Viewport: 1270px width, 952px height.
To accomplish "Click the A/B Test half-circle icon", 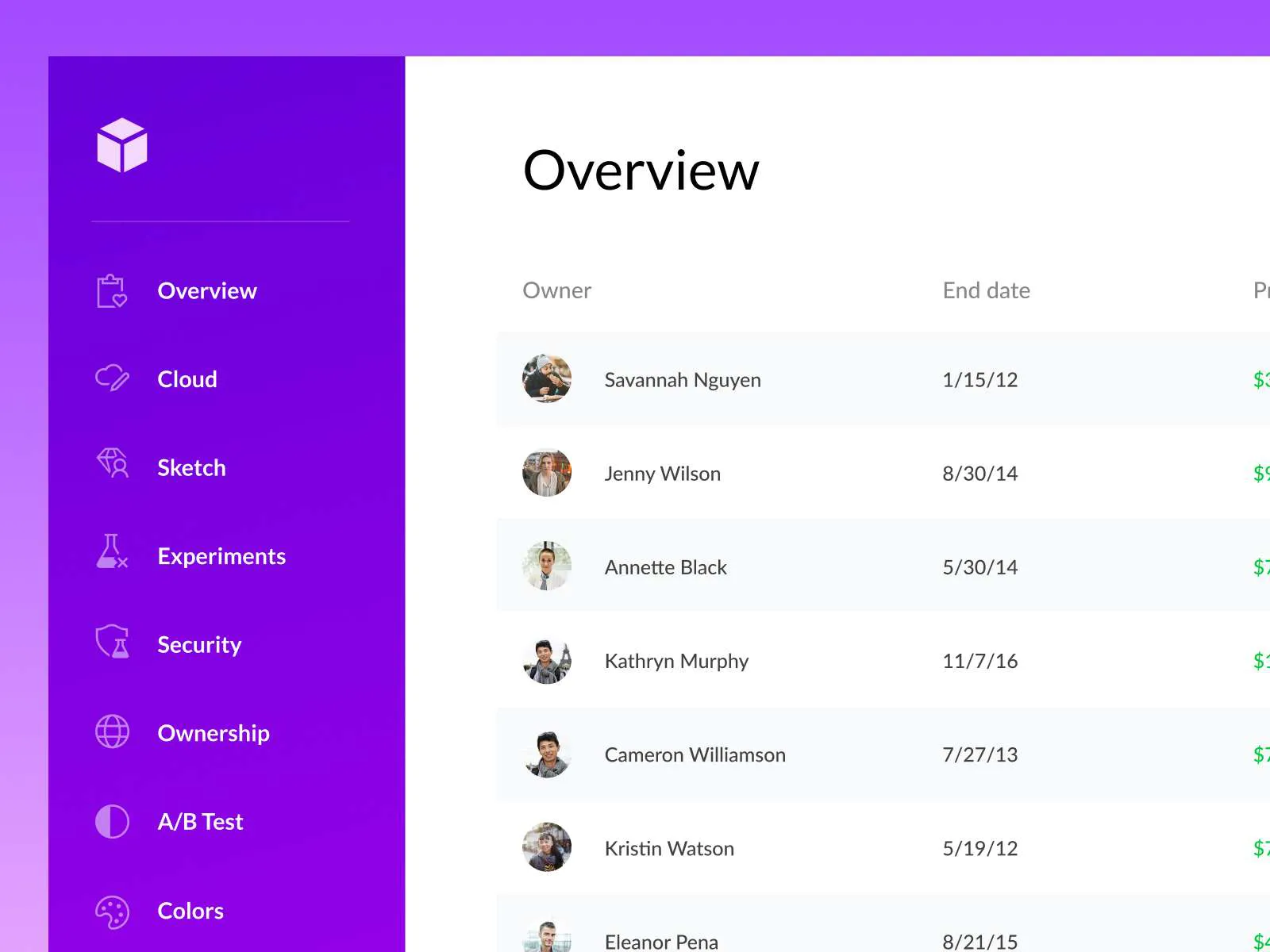I will (x=111, y=821).
